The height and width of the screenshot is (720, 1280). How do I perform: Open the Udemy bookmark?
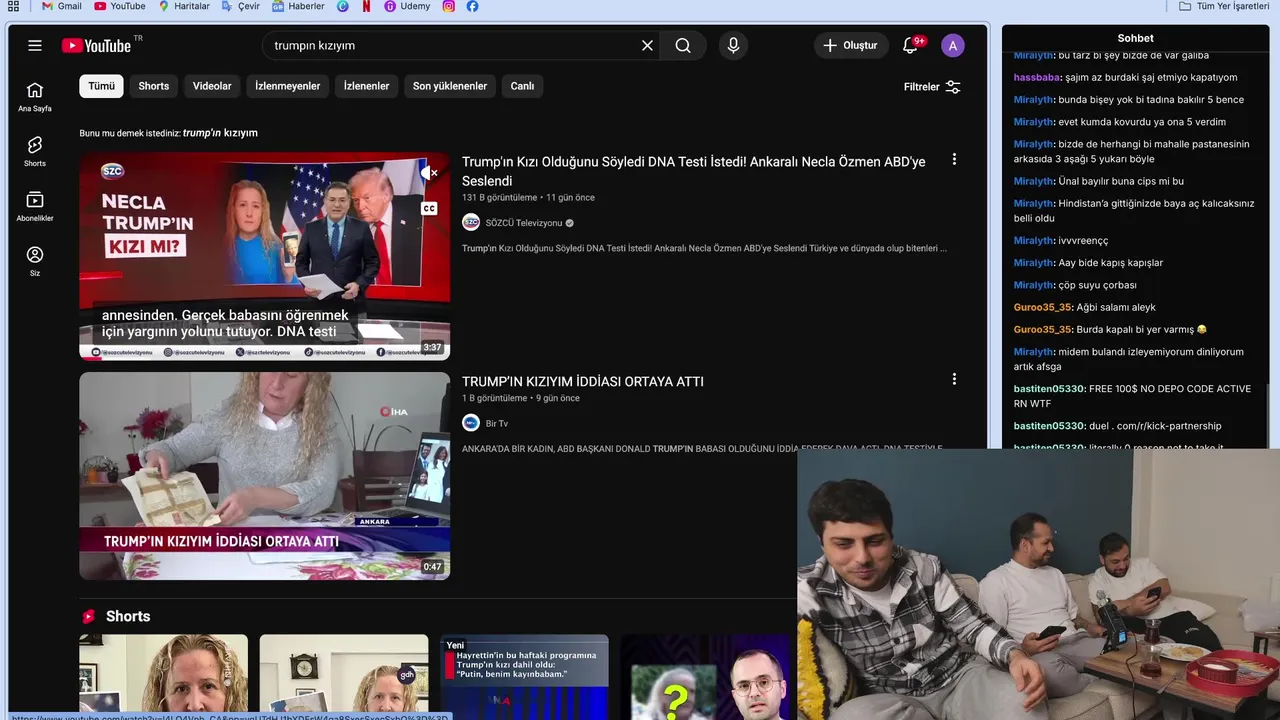[x=408, y=6]
